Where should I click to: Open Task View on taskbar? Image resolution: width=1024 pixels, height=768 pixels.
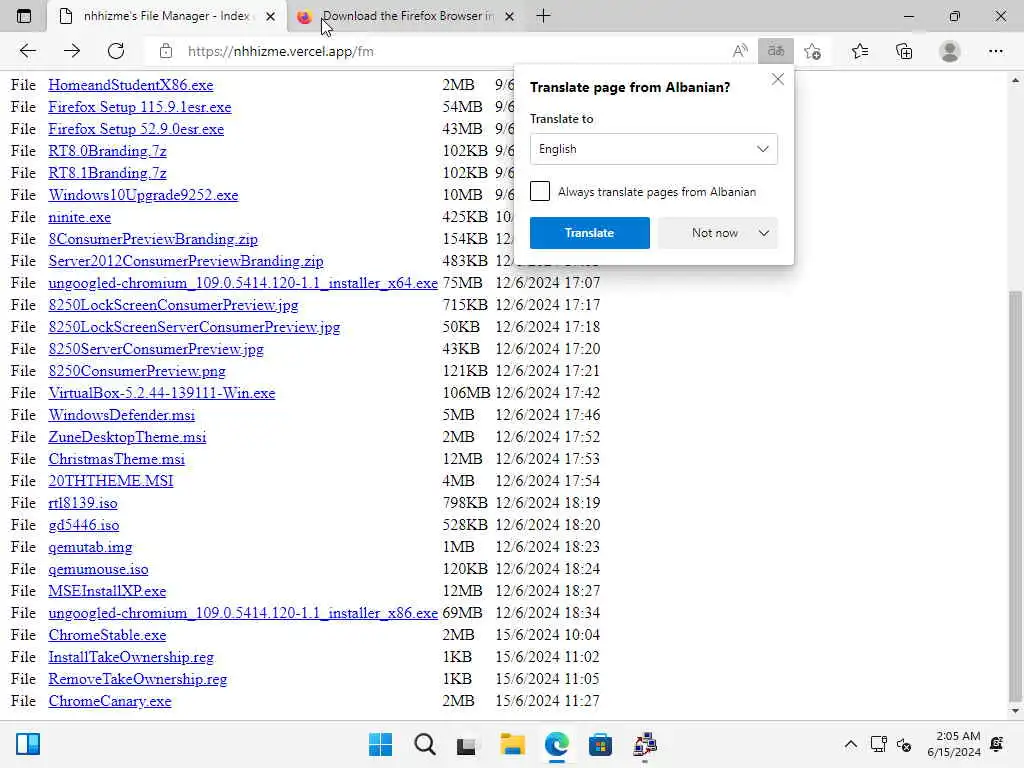pos(467,744)
